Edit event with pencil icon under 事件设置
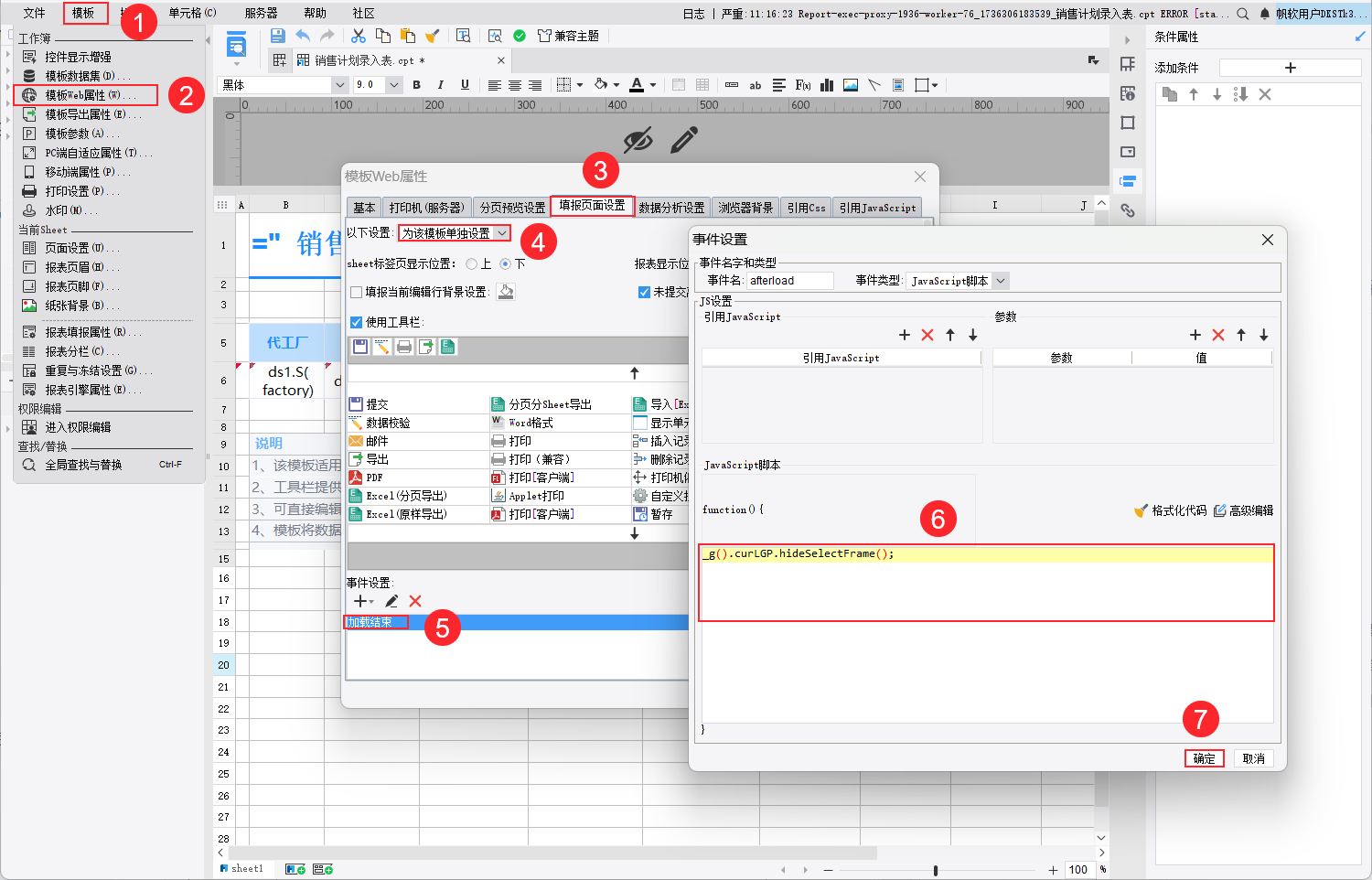The image size is (1372, 880). click(391, 601)
